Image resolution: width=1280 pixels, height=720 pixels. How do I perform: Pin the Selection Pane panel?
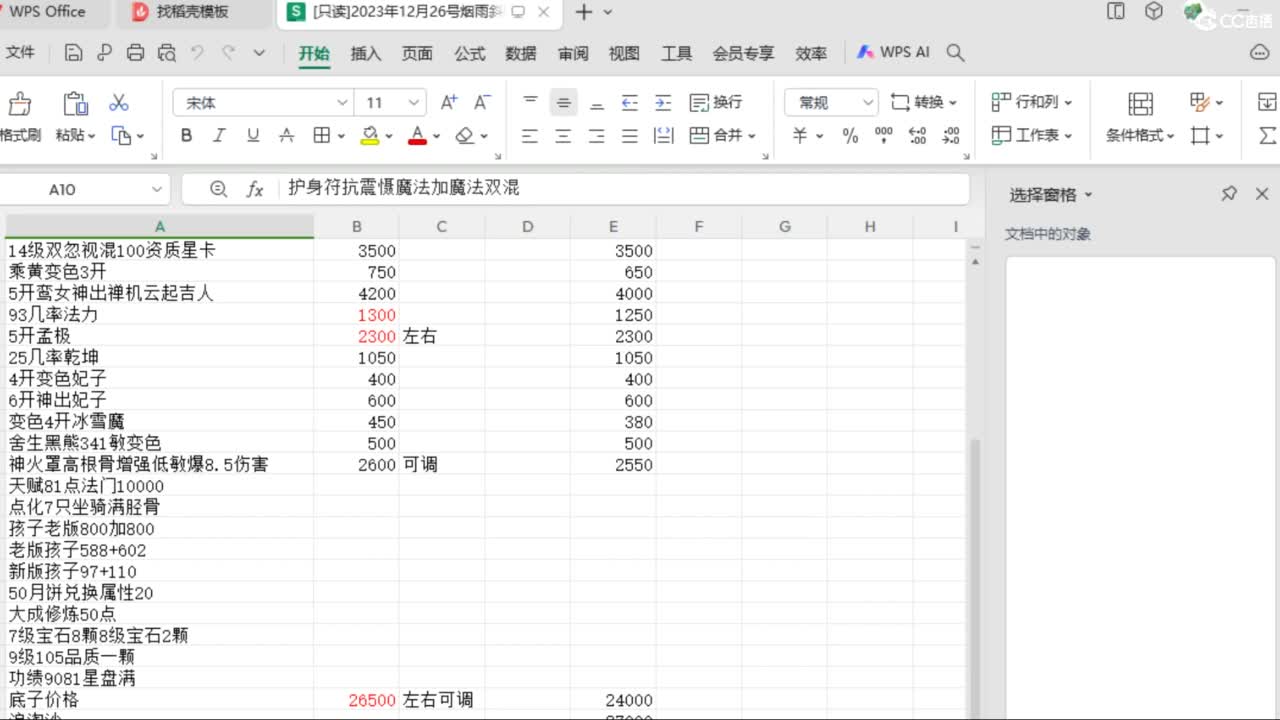1229,194
